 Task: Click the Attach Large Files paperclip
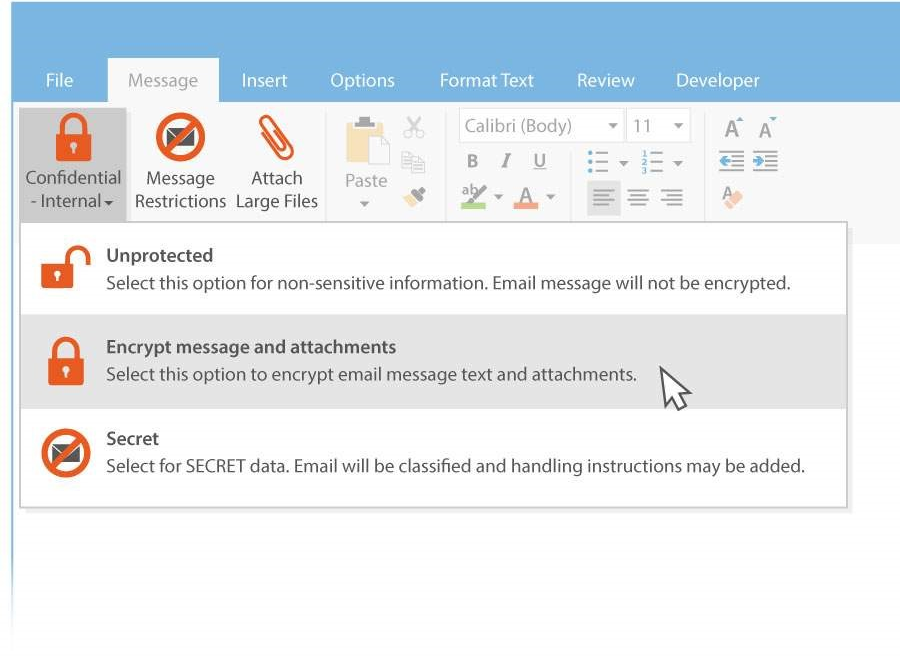coord(276,137)
